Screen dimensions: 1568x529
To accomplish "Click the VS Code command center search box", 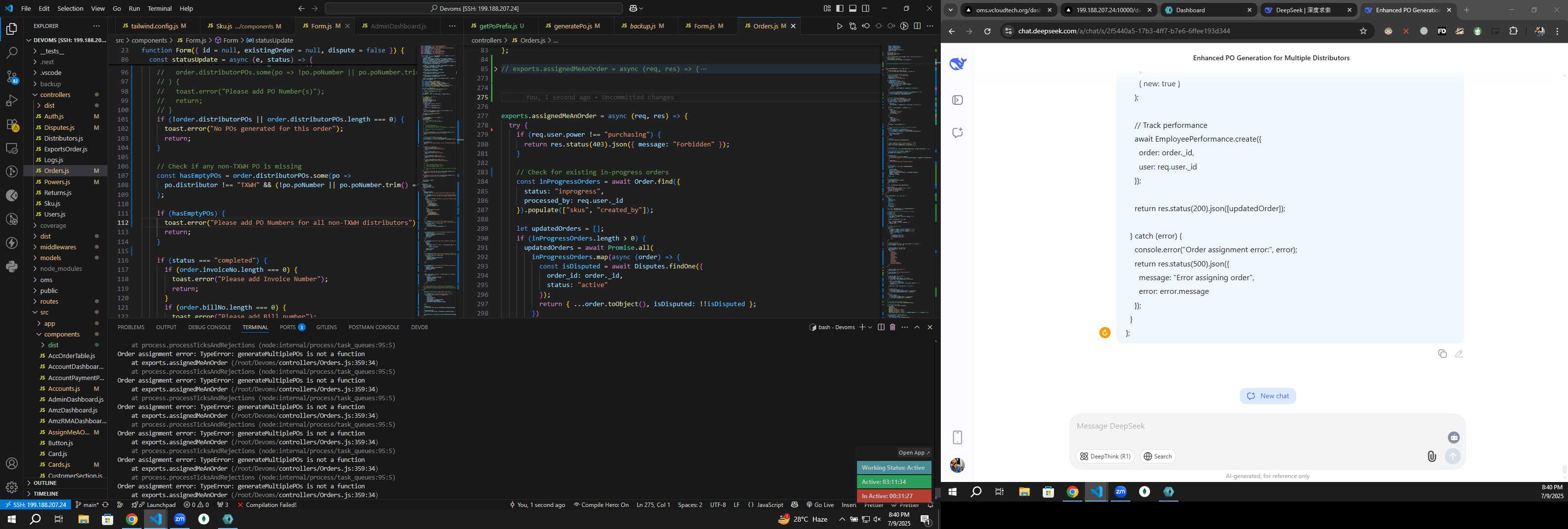I will click(x=473, y=8).
